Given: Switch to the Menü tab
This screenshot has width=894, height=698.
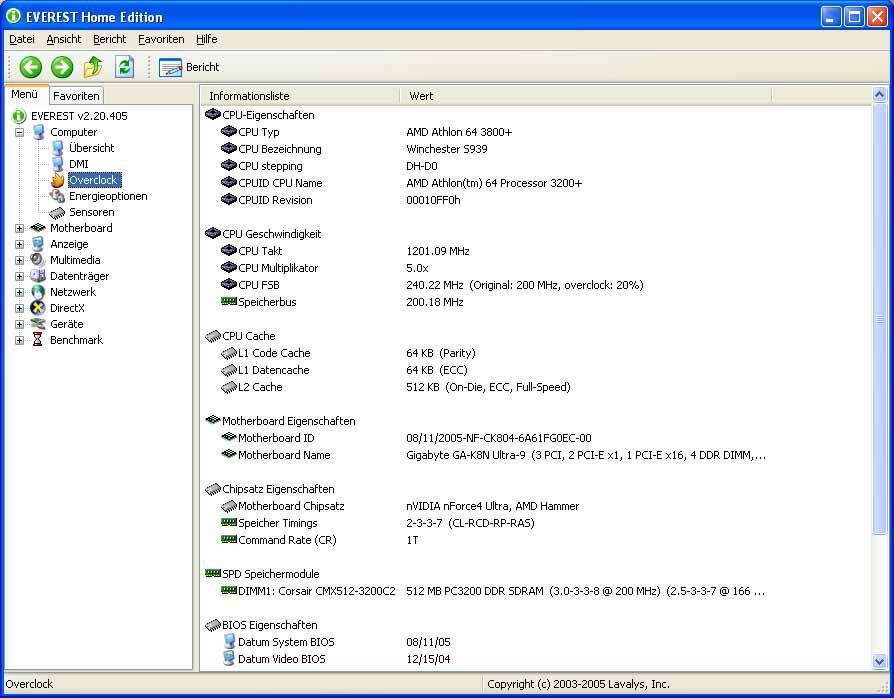Looking at the screenshot, I should pos(25,94).
